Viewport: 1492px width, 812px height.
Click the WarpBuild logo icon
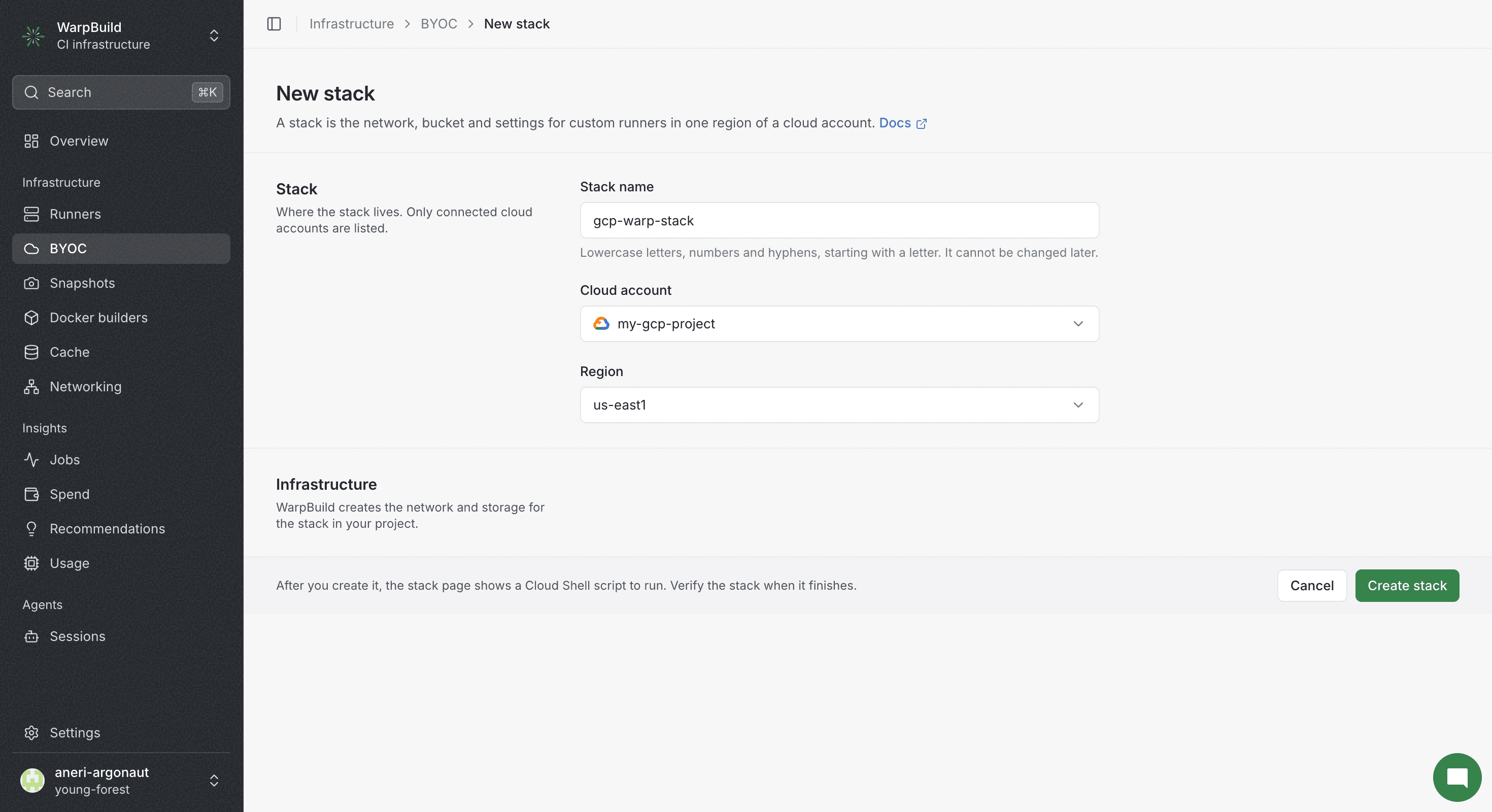click(33, 36)
